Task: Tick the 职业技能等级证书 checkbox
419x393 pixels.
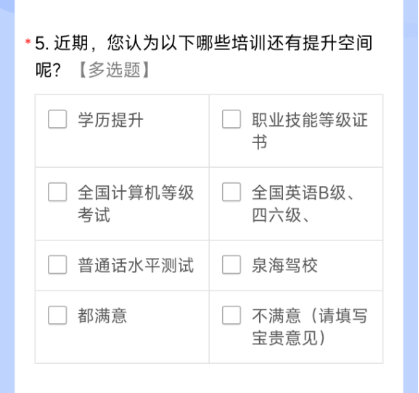Action: [231, 119]
